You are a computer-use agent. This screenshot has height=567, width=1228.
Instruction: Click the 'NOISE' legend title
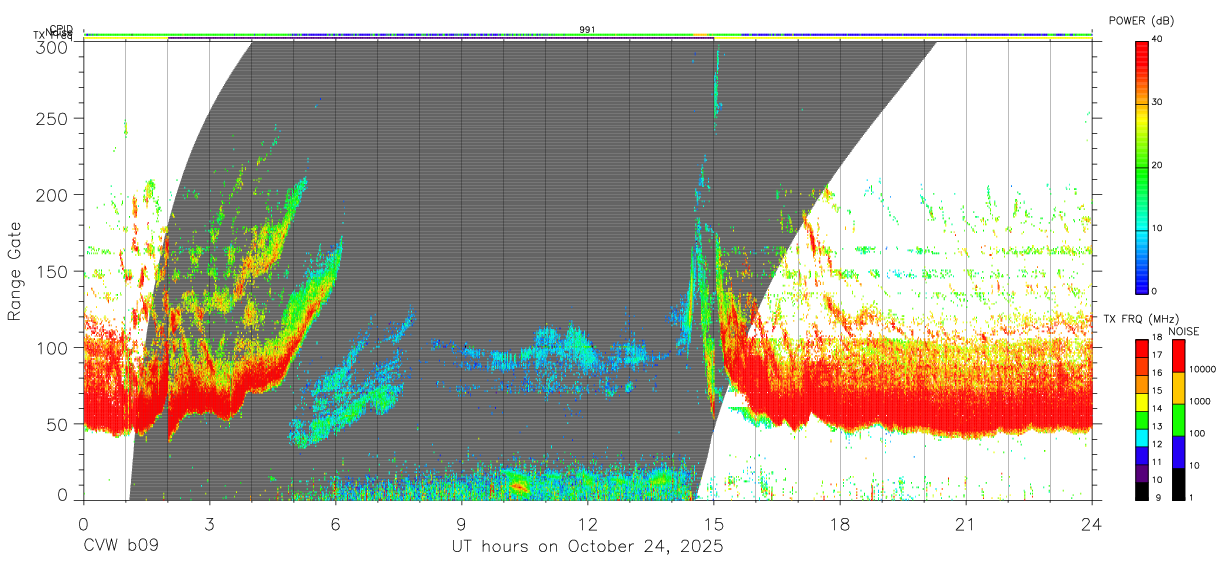point(1184,331)
